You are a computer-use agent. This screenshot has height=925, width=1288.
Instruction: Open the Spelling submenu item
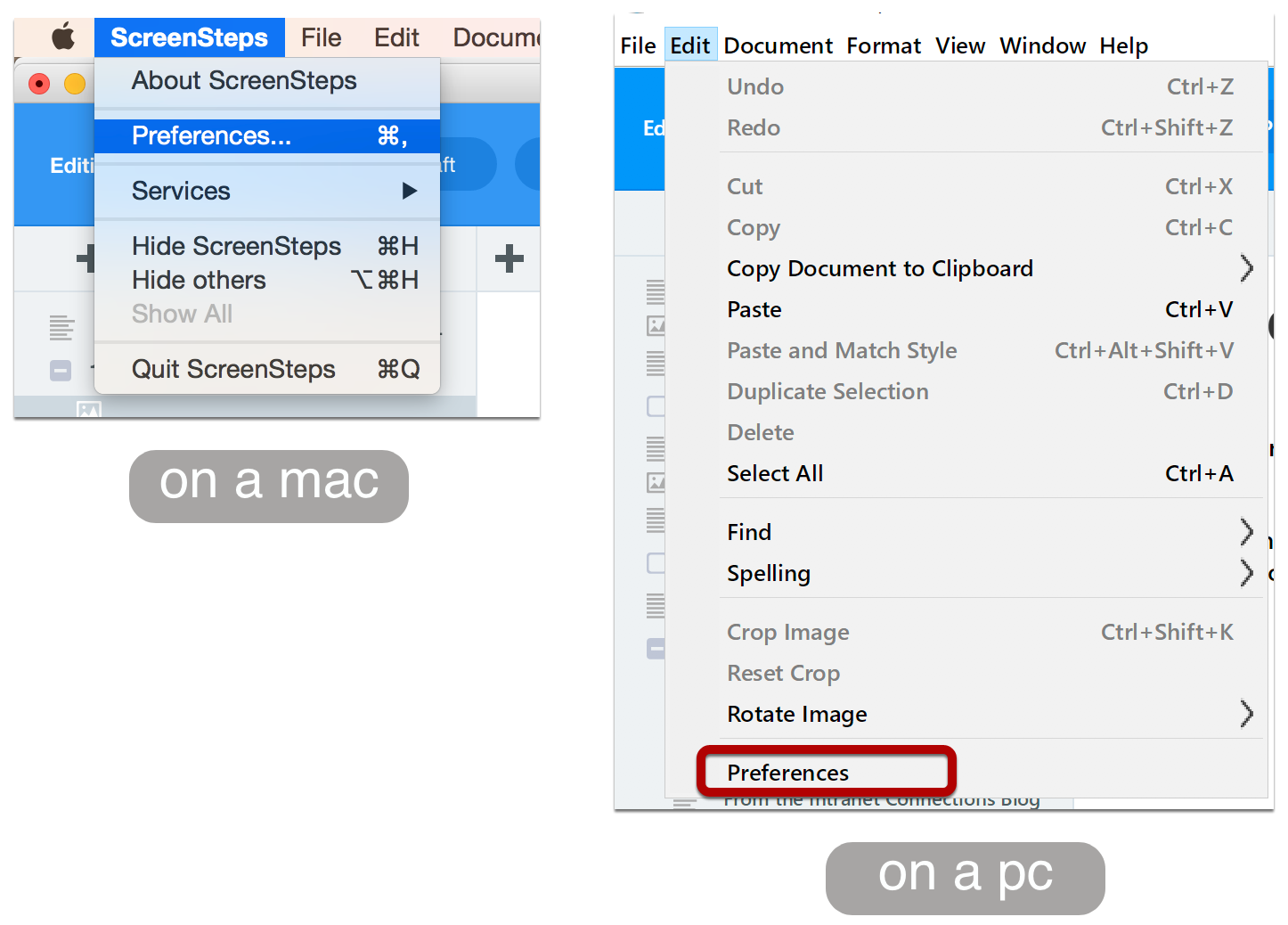(966, 573)
